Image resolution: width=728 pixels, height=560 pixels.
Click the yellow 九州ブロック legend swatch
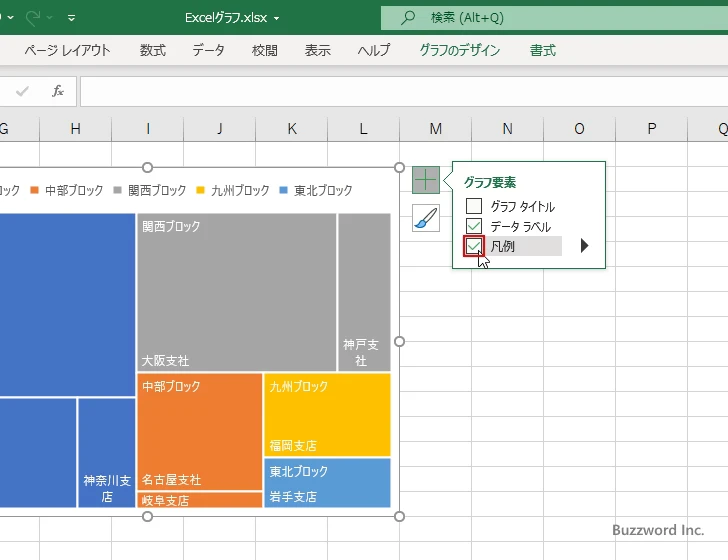pyautogui.click(x=201, y=190)
